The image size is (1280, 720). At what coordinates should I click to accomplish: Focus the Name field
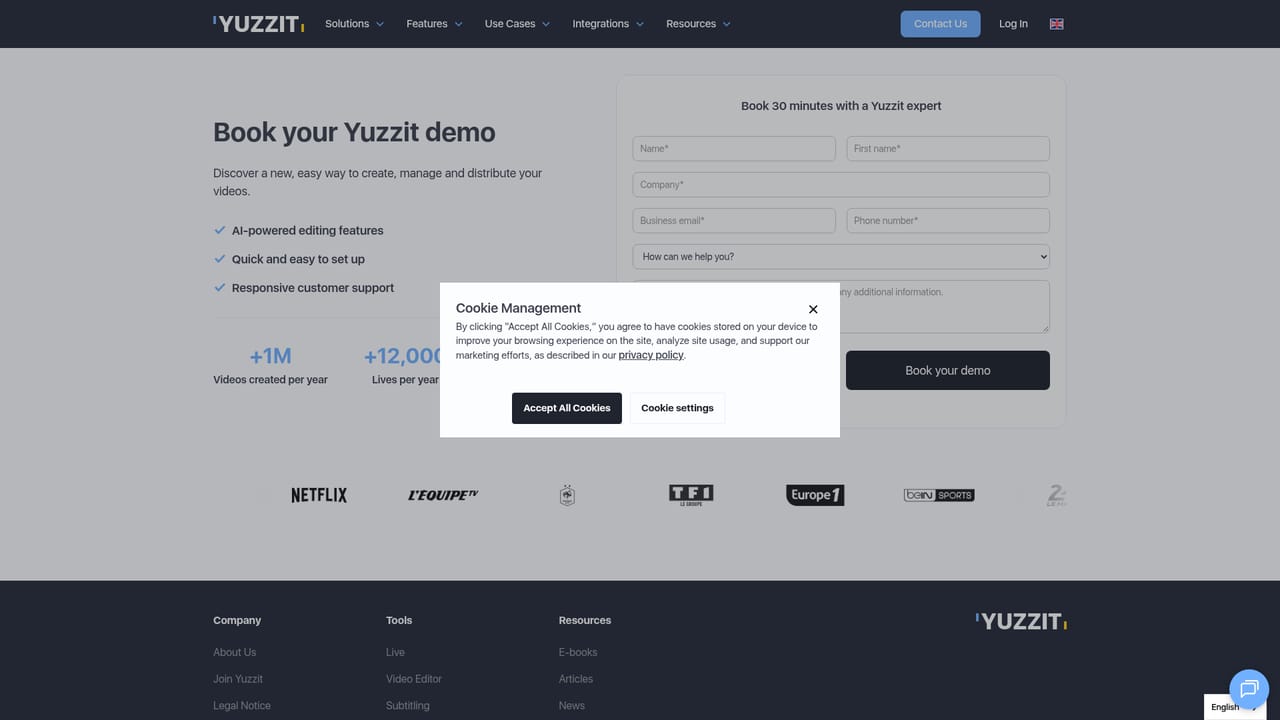pyautogui.click(x=734, y=149)
